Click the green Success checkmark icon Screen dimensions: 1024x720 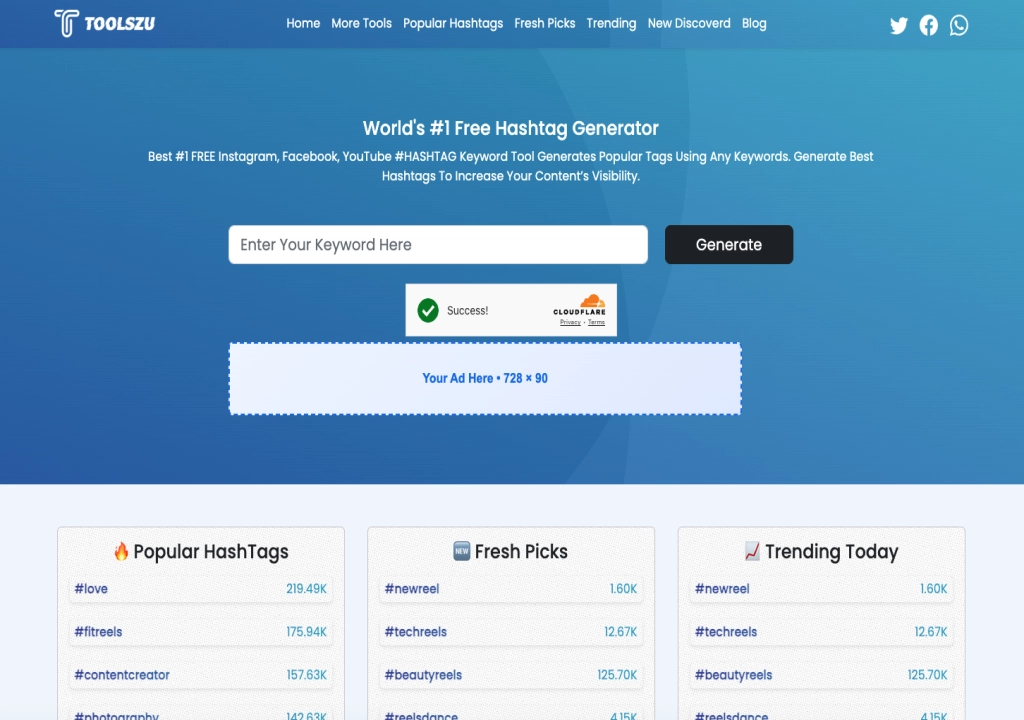click(x=428, y=310)
